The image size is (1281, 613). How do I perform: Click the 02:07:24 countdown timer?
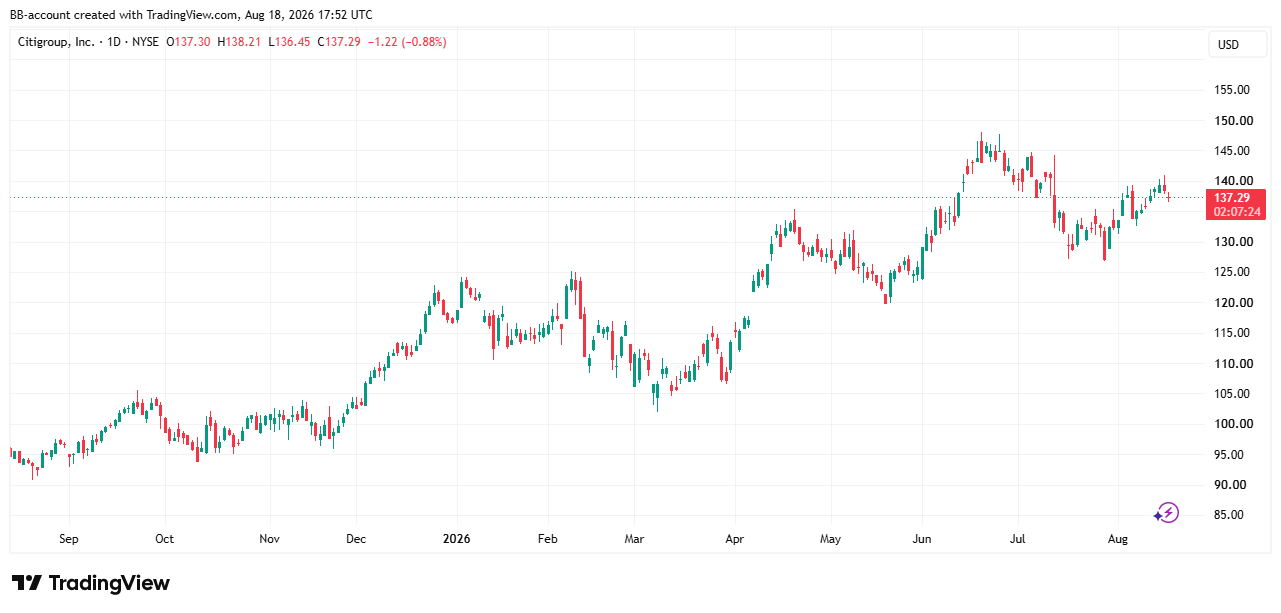(x=1237, y=212)
